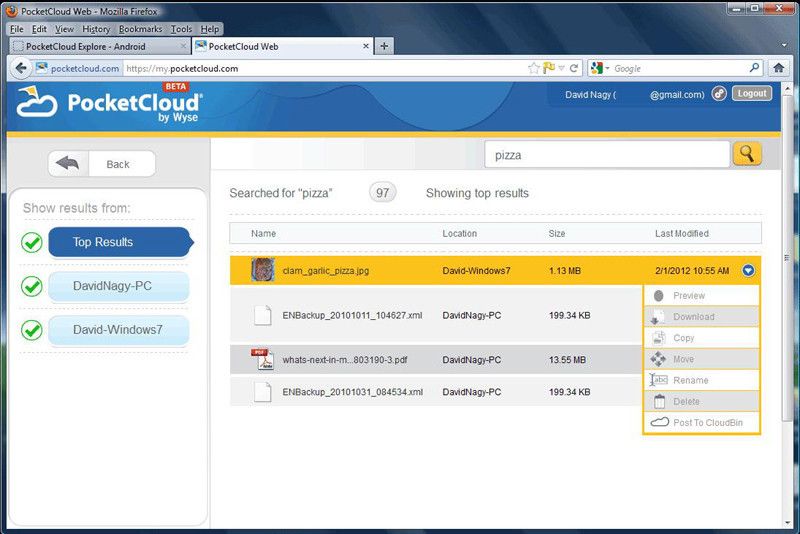800x534 pixels.
Task: Click the Rename abc icon
Action: point(659,380)
